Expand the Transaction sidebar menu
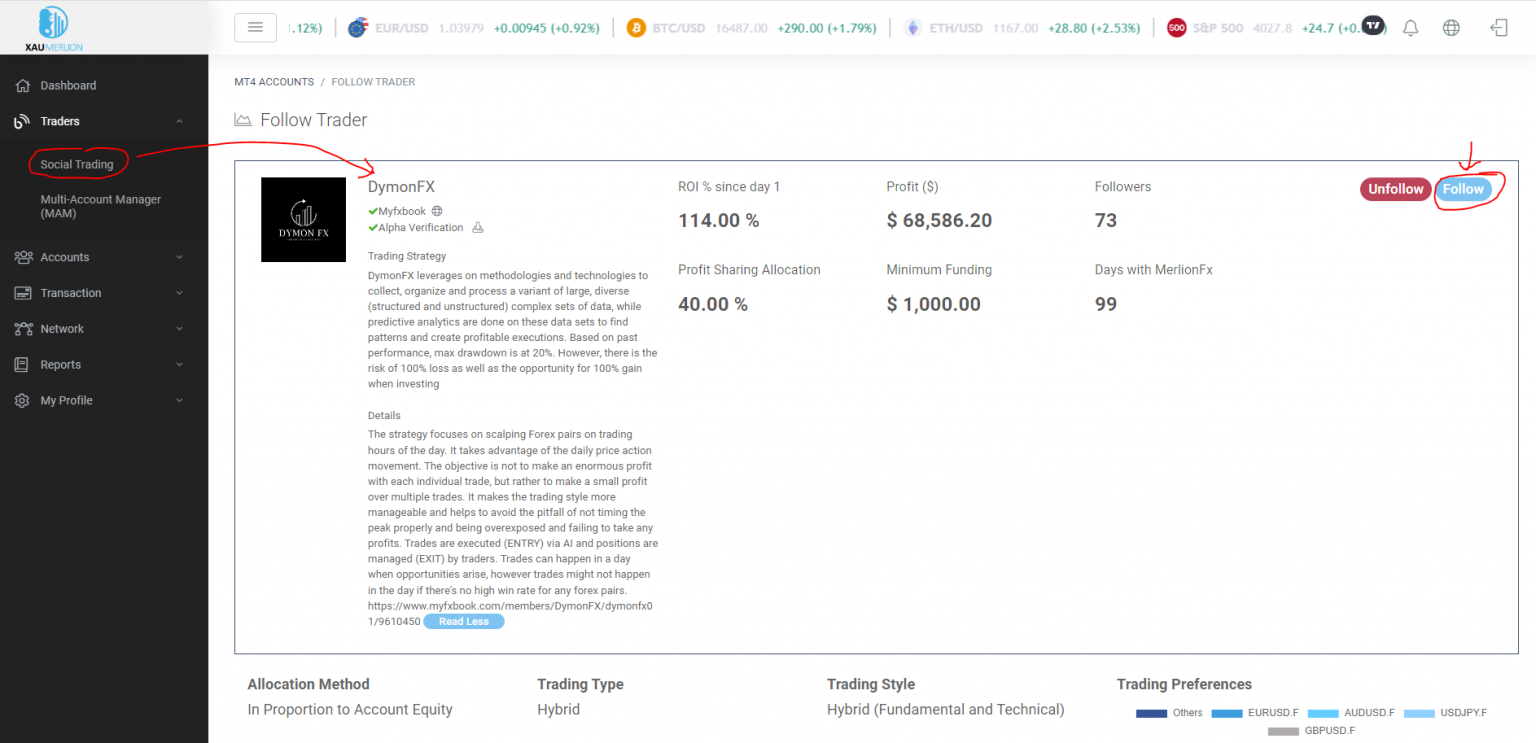The width and height of the screenshot is (1536, 743). (179, 293)
